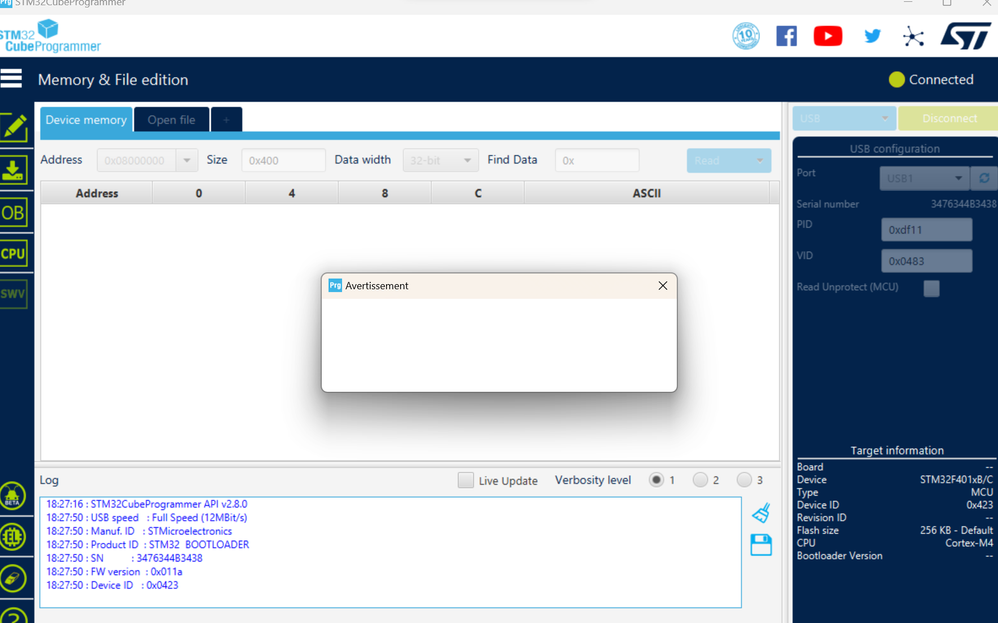The image size is (998, 623).
Task: Open the USB connection type dropdown
Action: (844, 118)
